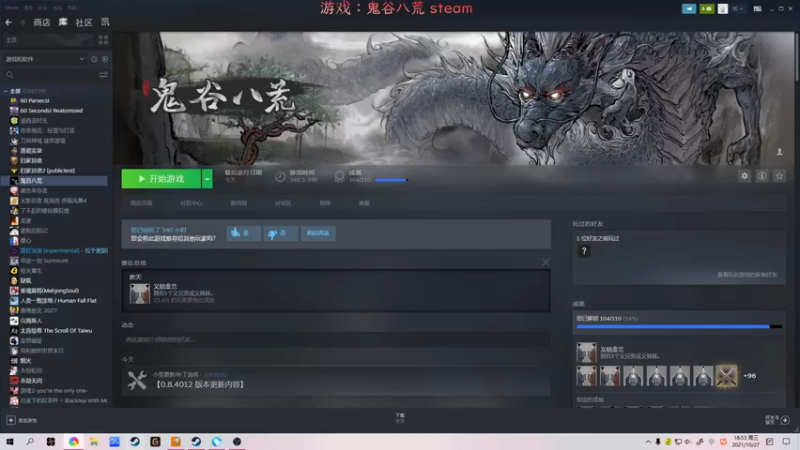Select the Surmount game entry
This screenshot has width=800, height=450.
point(44,261)
